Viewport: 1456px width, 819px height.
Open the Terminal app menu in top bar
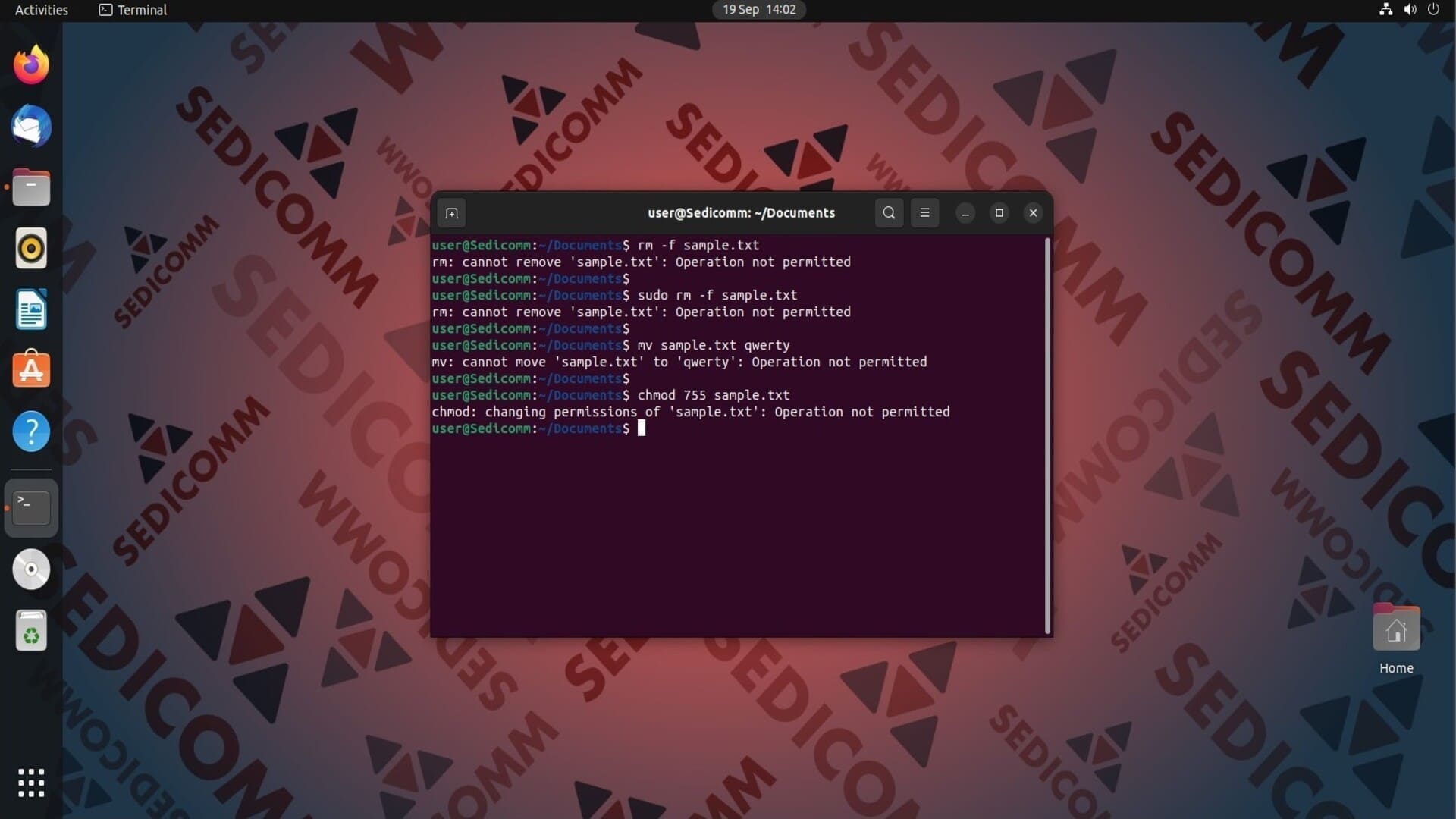pyautogui.click(x=133, y=10)
